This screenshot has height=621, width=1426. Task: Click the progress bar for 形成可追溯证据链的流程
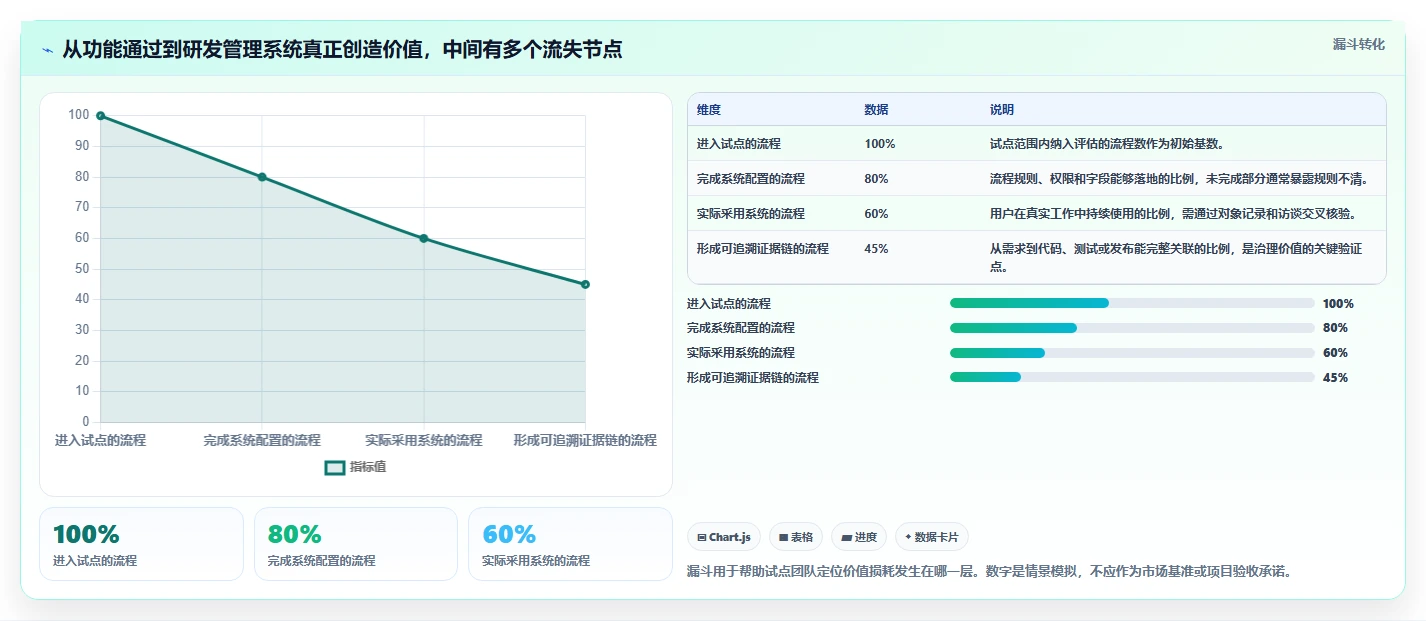coord(1132,377)
